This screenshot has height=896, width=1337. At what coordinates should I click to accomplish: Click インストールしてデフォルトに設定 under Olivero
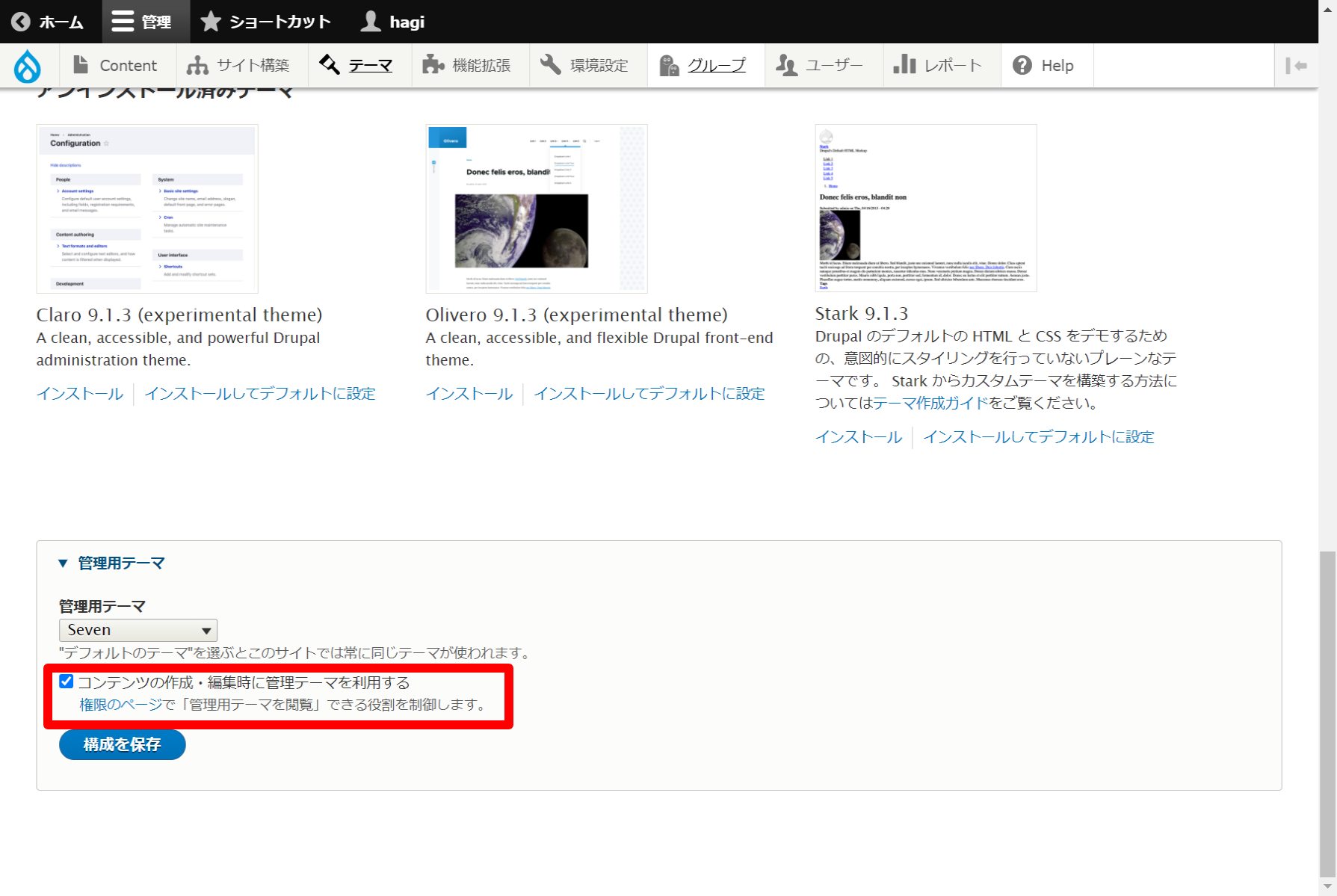tap(649, 394)
